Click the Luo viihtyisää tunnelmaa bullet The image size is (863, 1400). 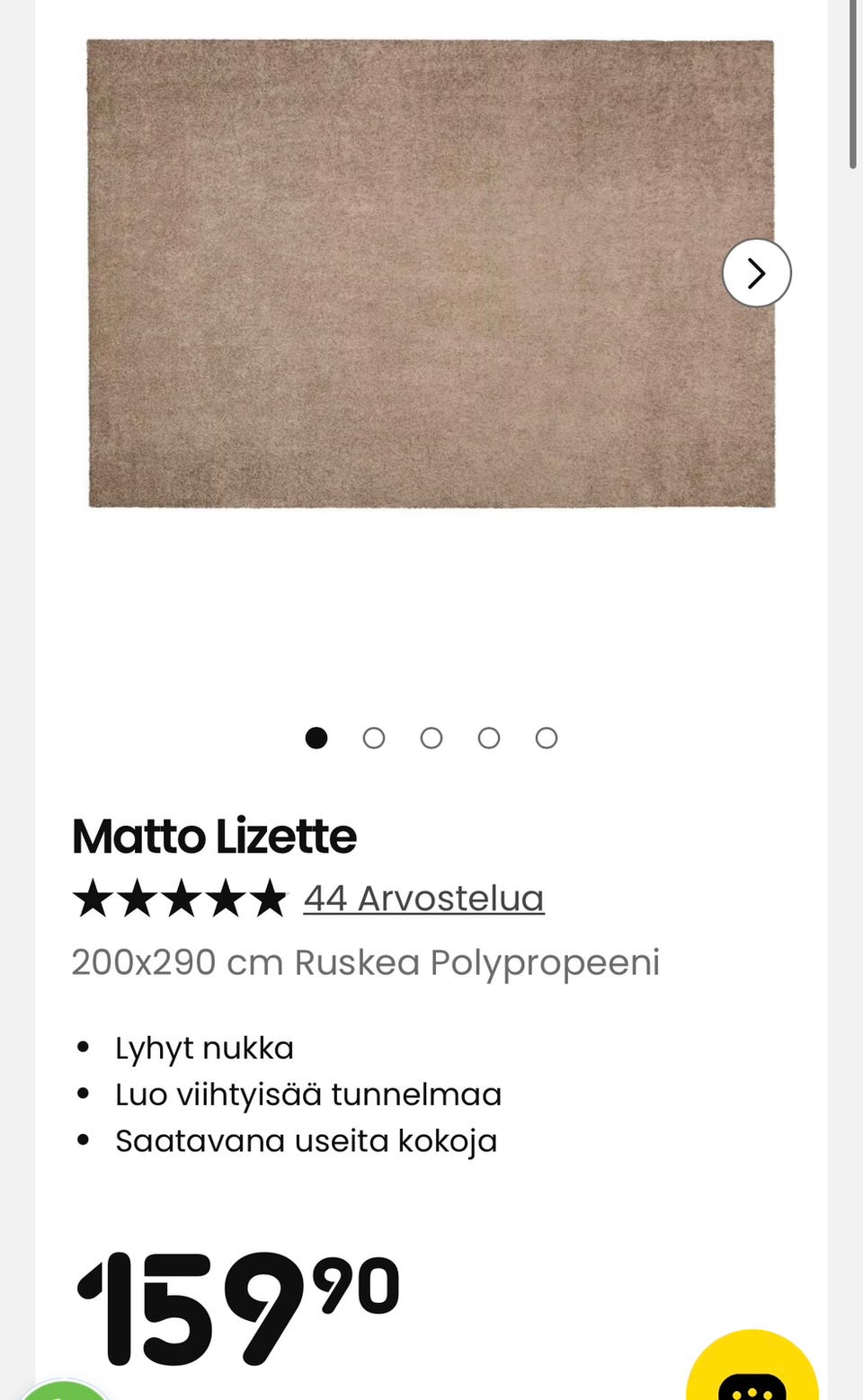click(307, 1094)
